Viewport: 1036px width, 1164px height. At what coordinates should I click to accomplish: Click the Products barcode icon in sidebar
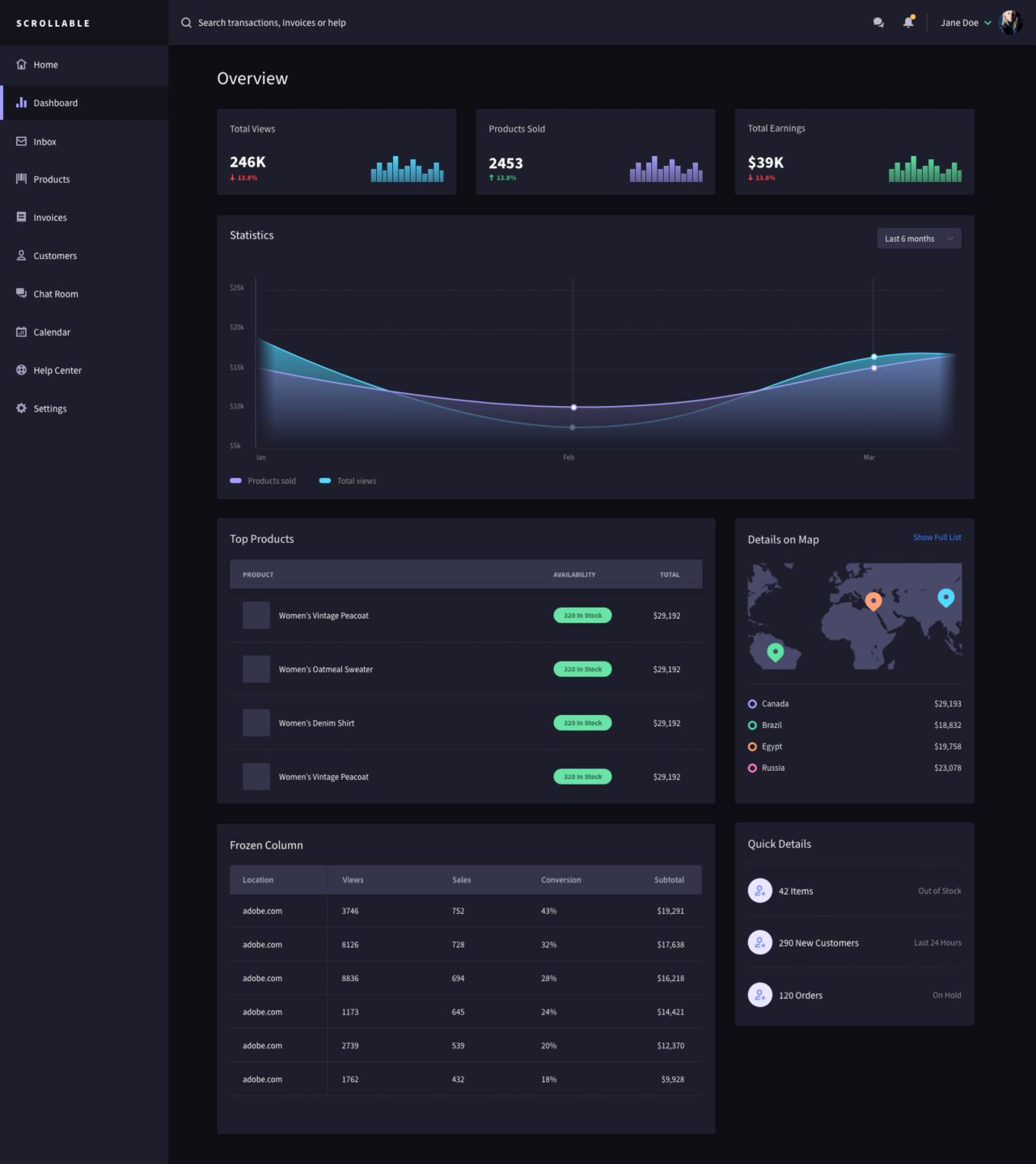coord(21,179)
